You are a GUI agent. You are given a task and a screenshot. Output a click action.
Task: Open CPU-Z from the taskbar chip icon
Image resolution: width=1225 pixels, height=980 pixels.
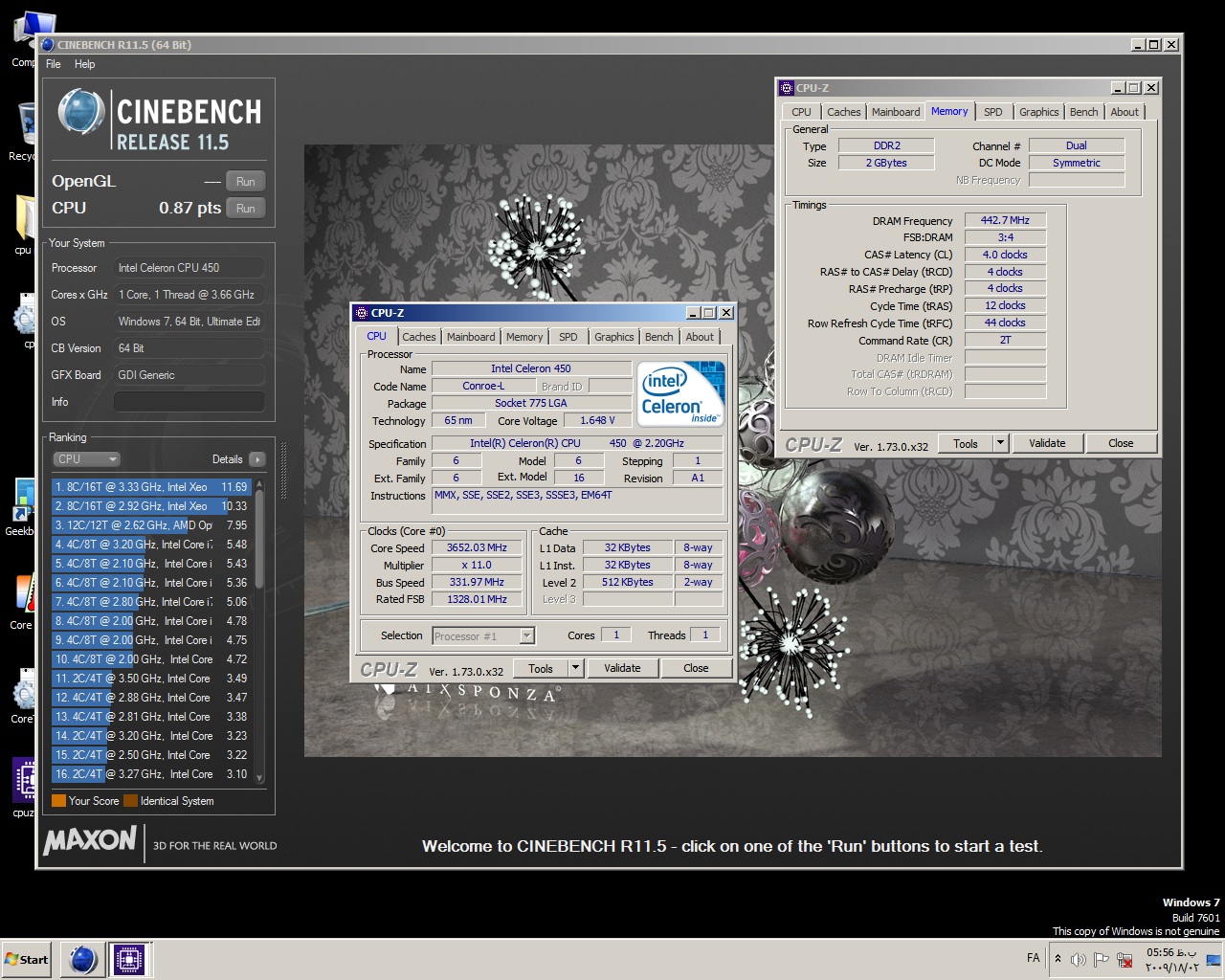point(129,959)
